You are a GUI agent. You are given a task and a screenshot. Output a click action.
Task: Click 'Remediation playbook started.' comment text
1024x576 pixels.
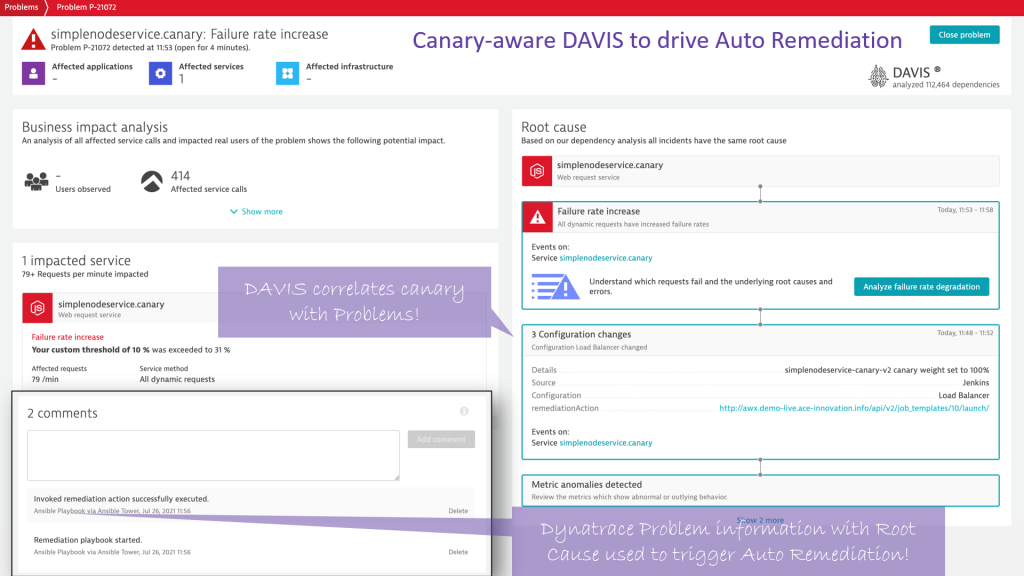tap(88, 540)
